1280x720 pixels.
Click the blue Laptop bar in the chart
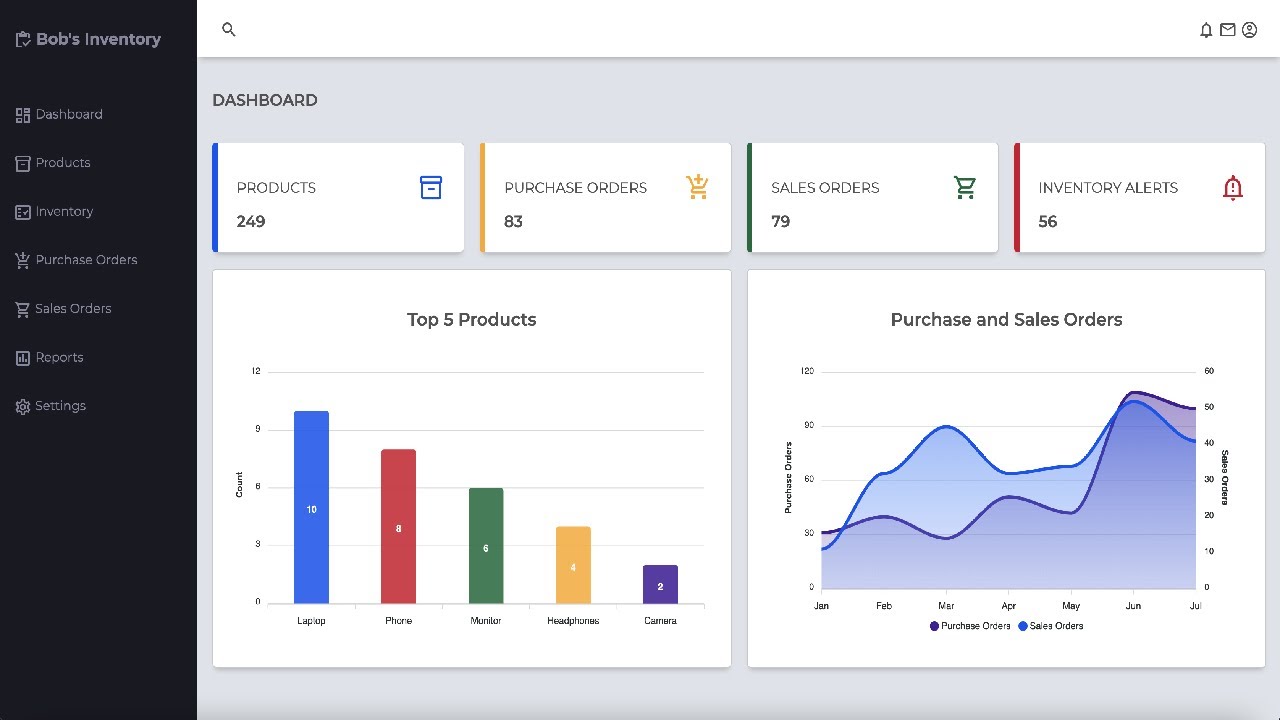tap(311, 507)
